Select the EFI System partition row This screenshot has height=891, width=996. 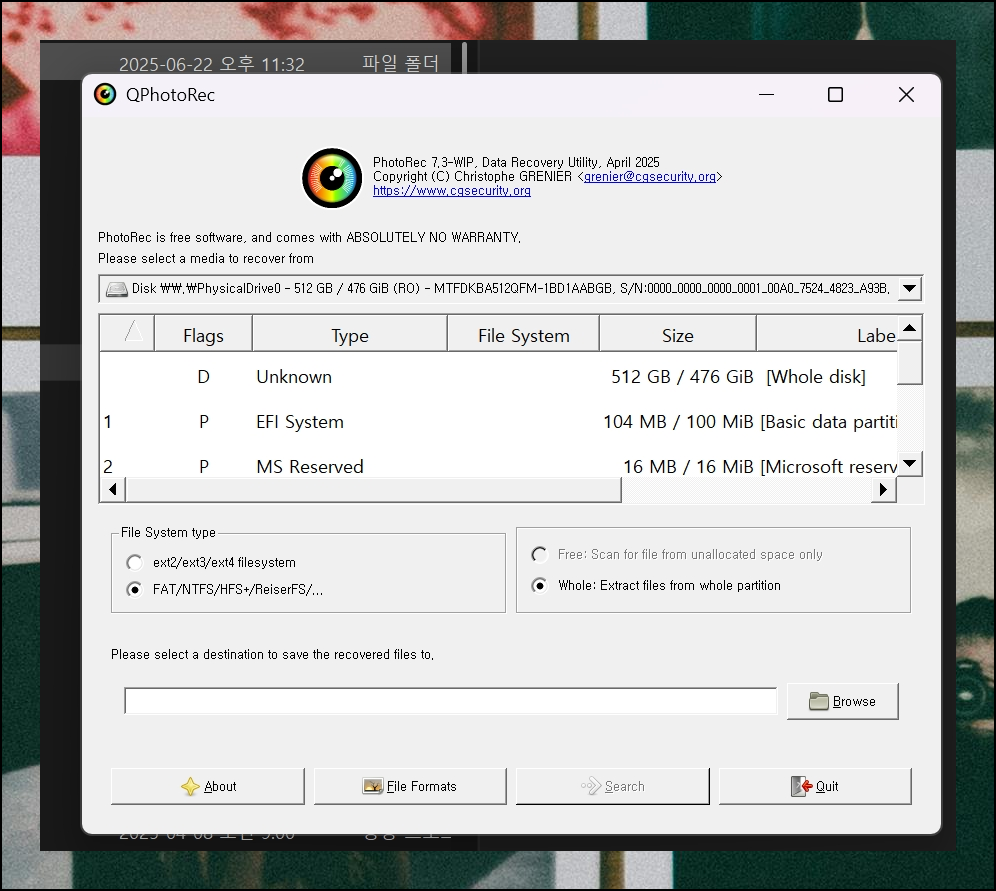click(x=499, y=422)
